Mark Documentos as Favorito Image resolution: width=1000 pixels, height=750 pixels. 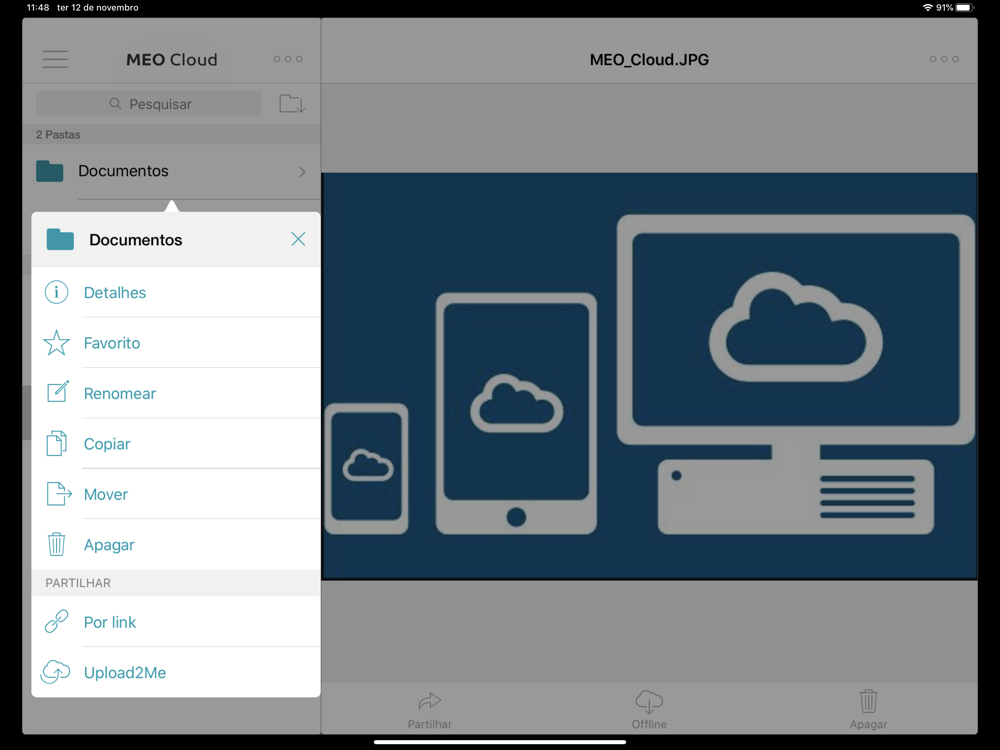pyautogui.click(x=112, y=343)
